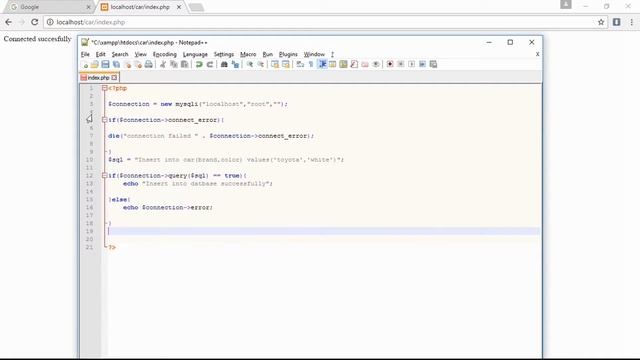Toggle word wrap in the toolbar
Image resolution: width=640 pixels, height=360 pixels.
pyautogui.click(x=300, y=64)
